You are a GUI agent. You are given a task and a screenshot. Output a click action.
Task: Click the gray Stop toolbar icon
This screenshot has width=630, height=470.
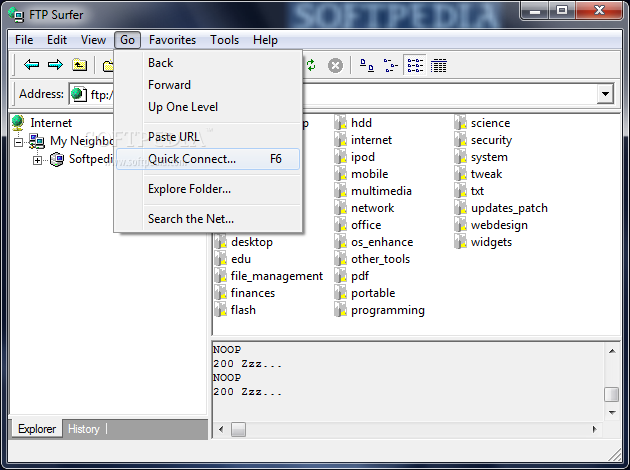(335, 65)
